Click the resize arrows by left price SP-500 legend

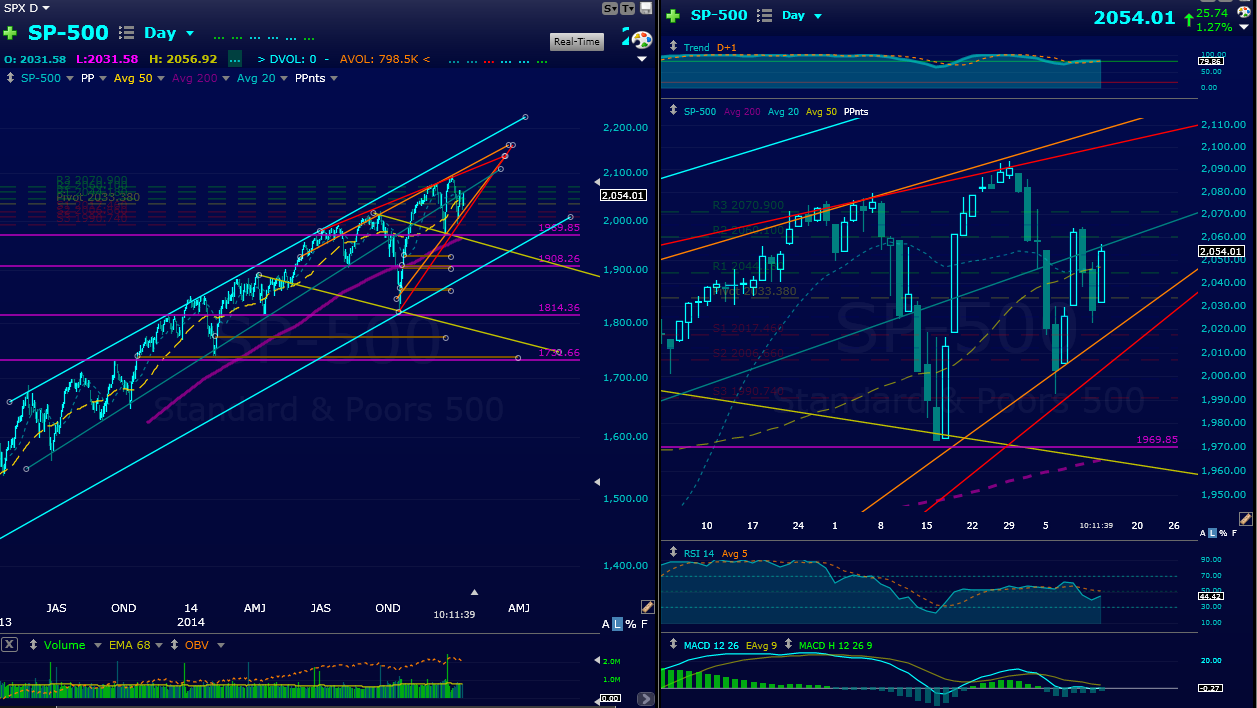click(11, 78)
